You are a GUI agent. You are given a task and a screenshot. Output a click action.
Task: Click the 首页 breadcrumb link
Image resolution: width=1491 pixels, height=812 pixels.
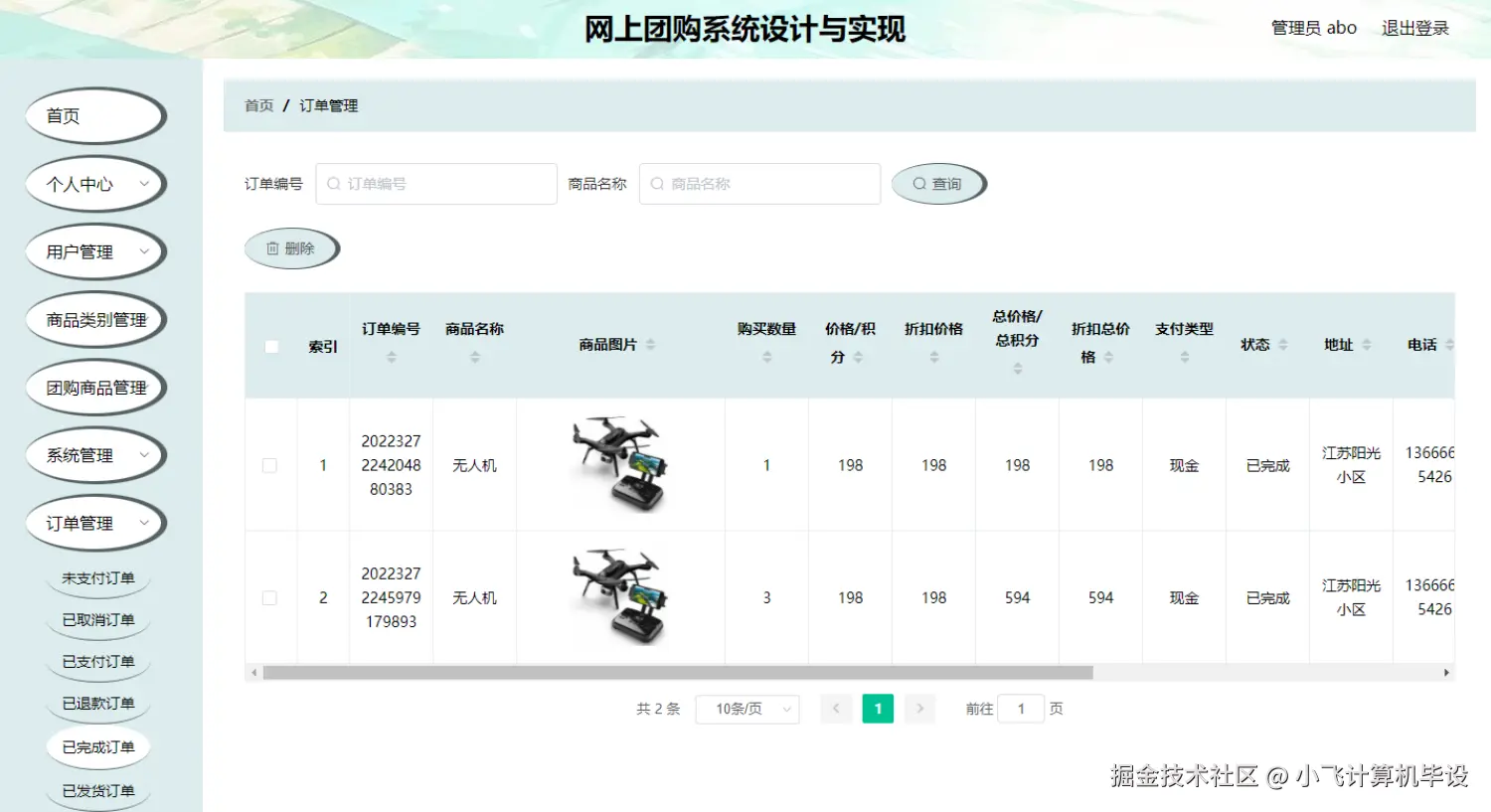tap(259, 105)
